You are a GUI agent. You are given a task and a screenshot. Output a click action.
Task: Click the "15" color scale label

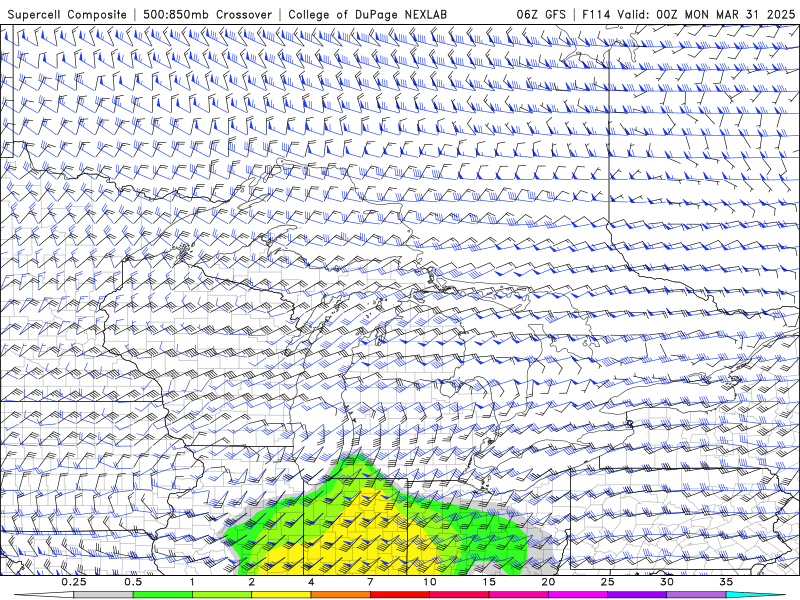click(x=489, y=582)
